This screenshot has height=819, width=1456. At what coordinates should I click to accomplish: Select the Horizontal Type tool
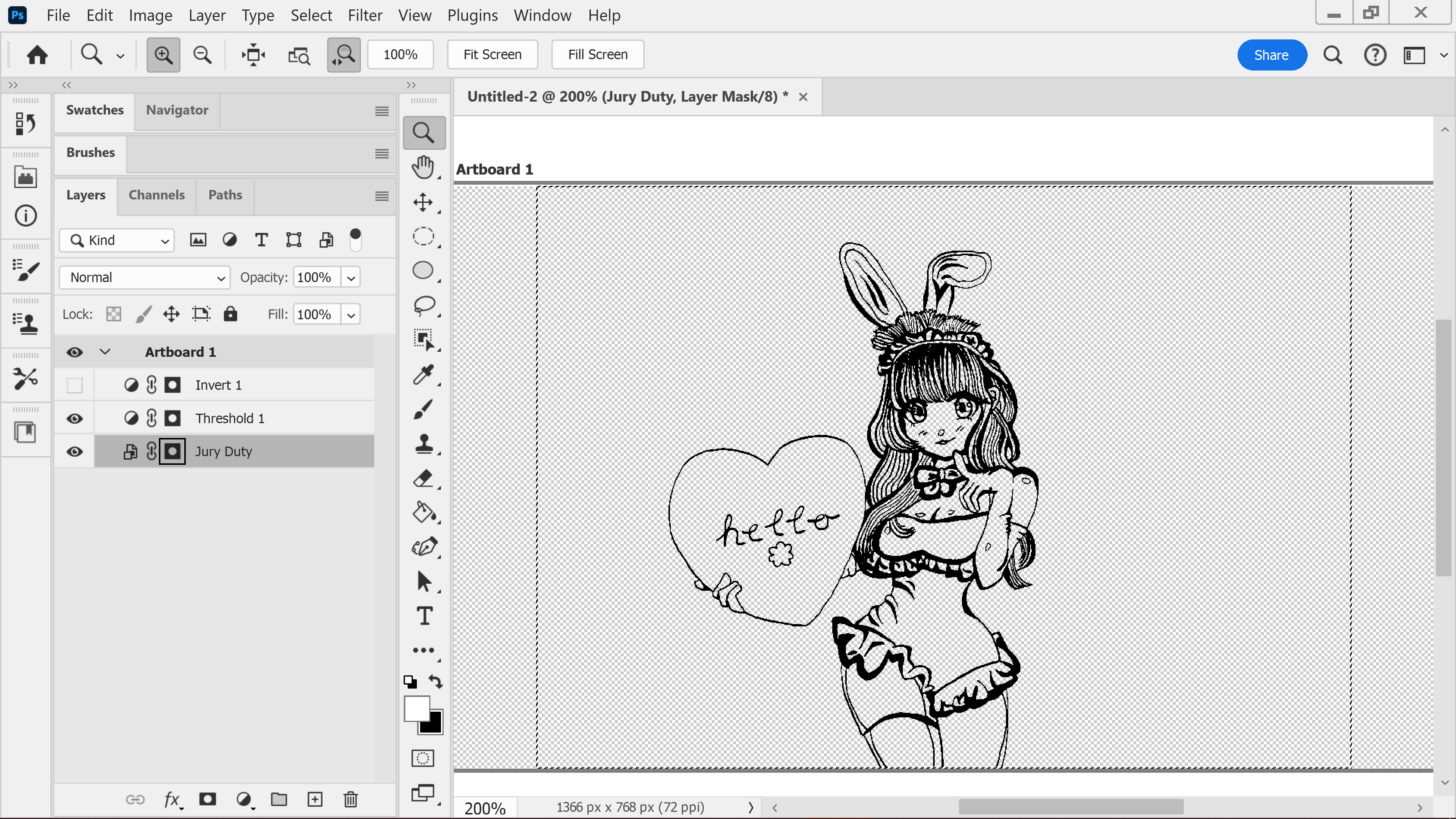[x=424, y=615]
